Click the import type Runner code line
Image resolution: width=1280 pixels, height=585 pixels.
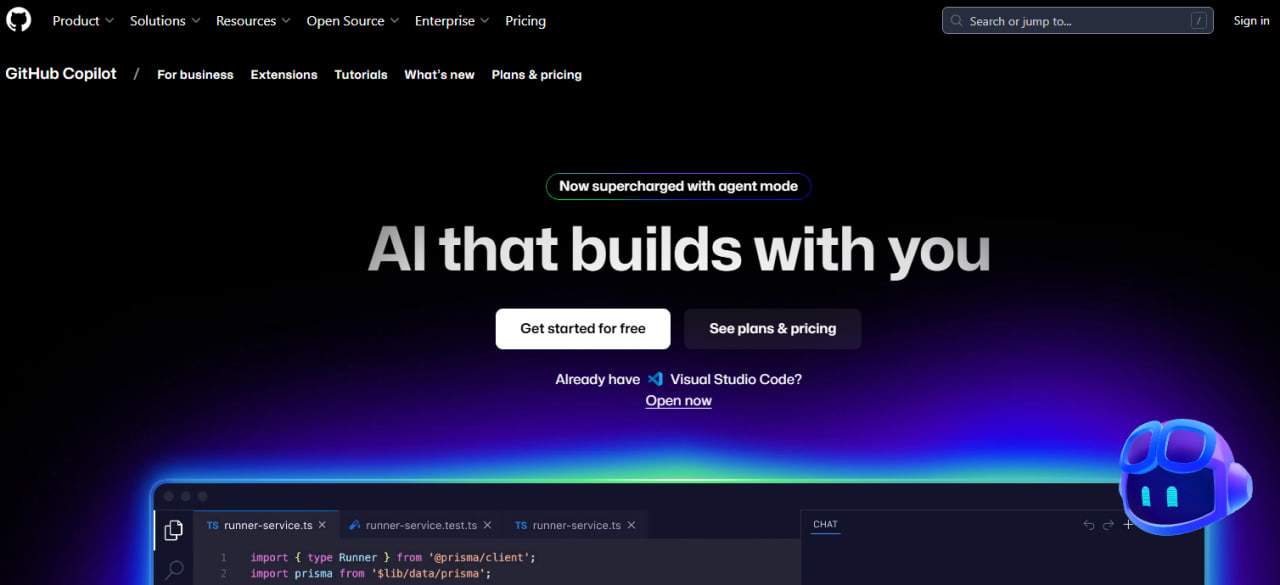click(x=393, y=558)
